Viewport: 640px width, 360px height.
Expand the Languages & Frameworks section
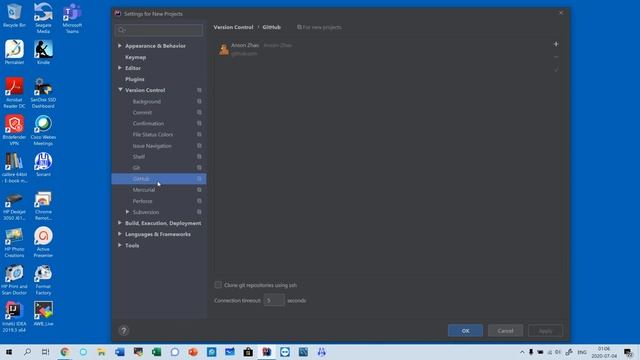tap(120, 234)
